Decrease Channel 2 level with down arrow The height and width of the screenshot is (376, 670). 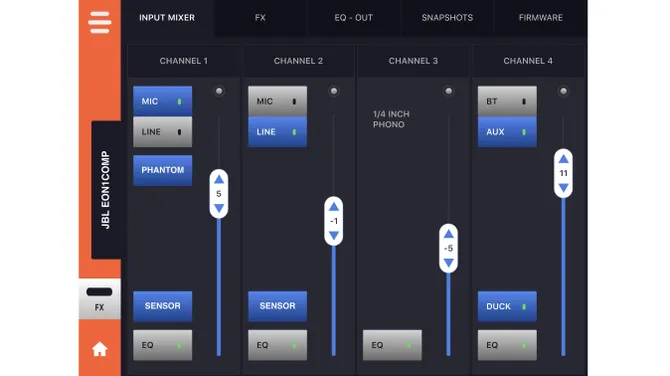(334, 236)
